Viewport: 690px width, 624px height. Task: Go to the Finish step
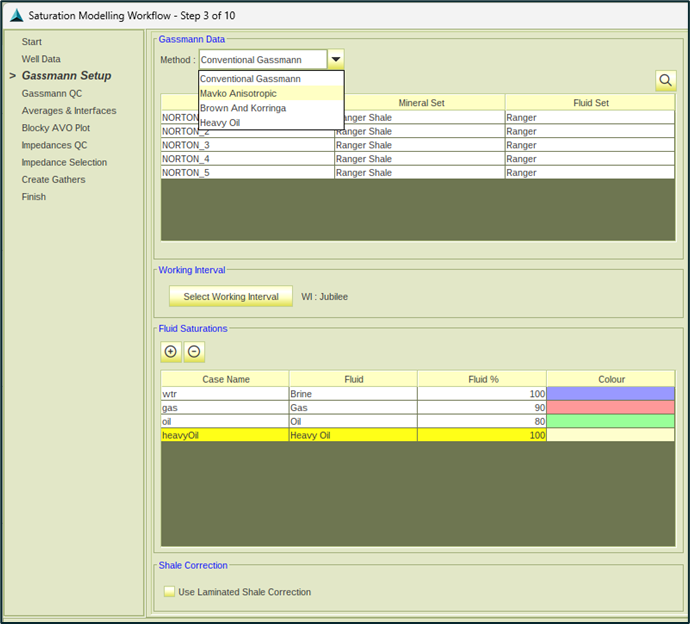click(x=34, y=197)
